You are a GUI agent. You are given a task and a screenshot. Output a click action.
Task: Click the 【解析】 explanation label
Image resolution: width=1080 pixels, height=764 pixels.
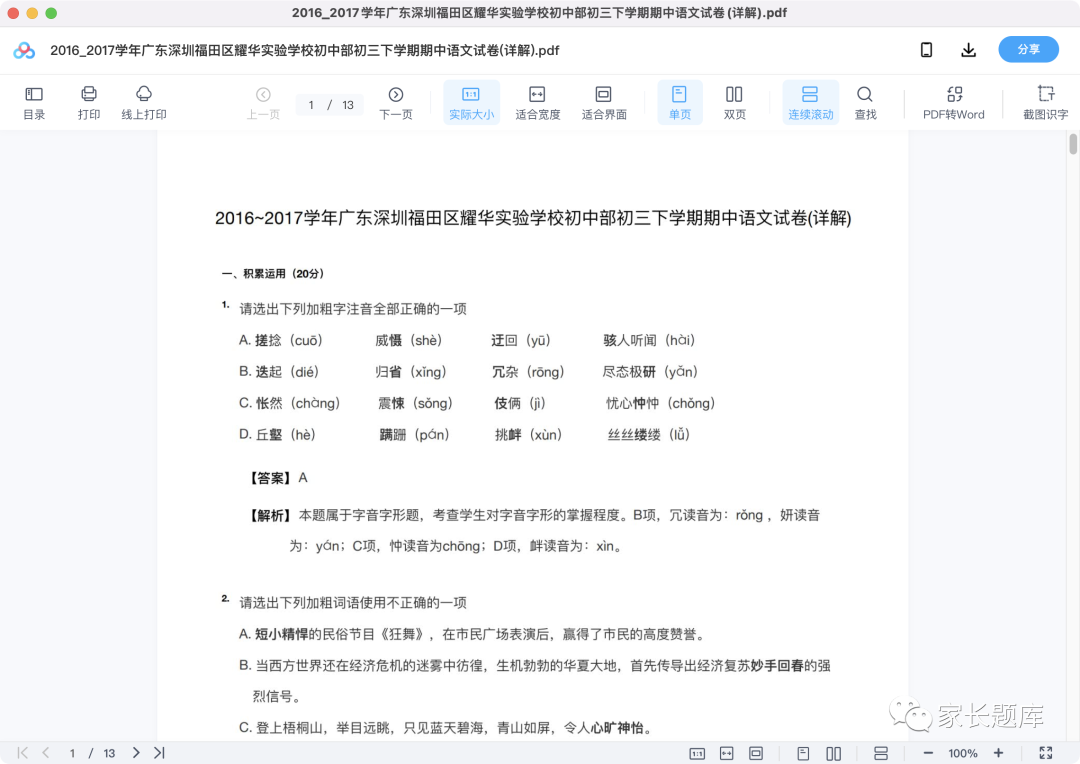point(269,515)
